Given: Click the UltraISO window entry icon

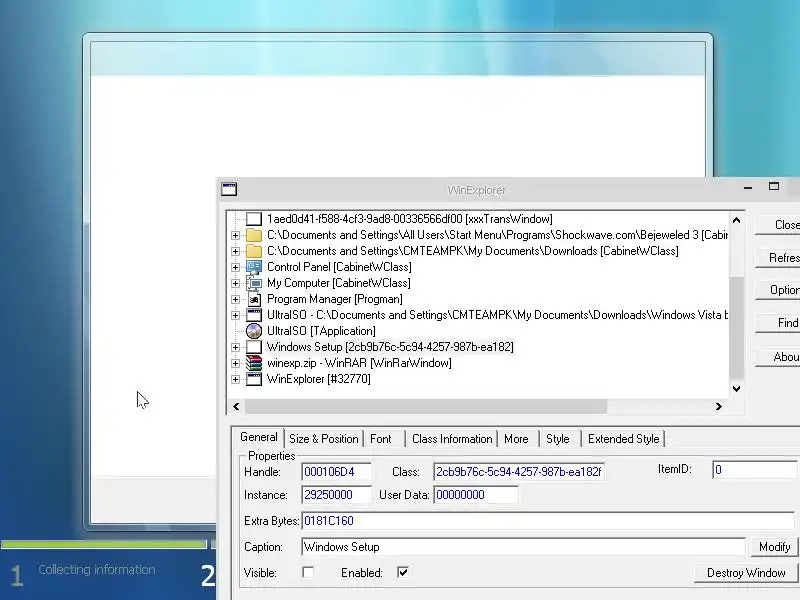Looking at the screenshot, I should 254,315.
